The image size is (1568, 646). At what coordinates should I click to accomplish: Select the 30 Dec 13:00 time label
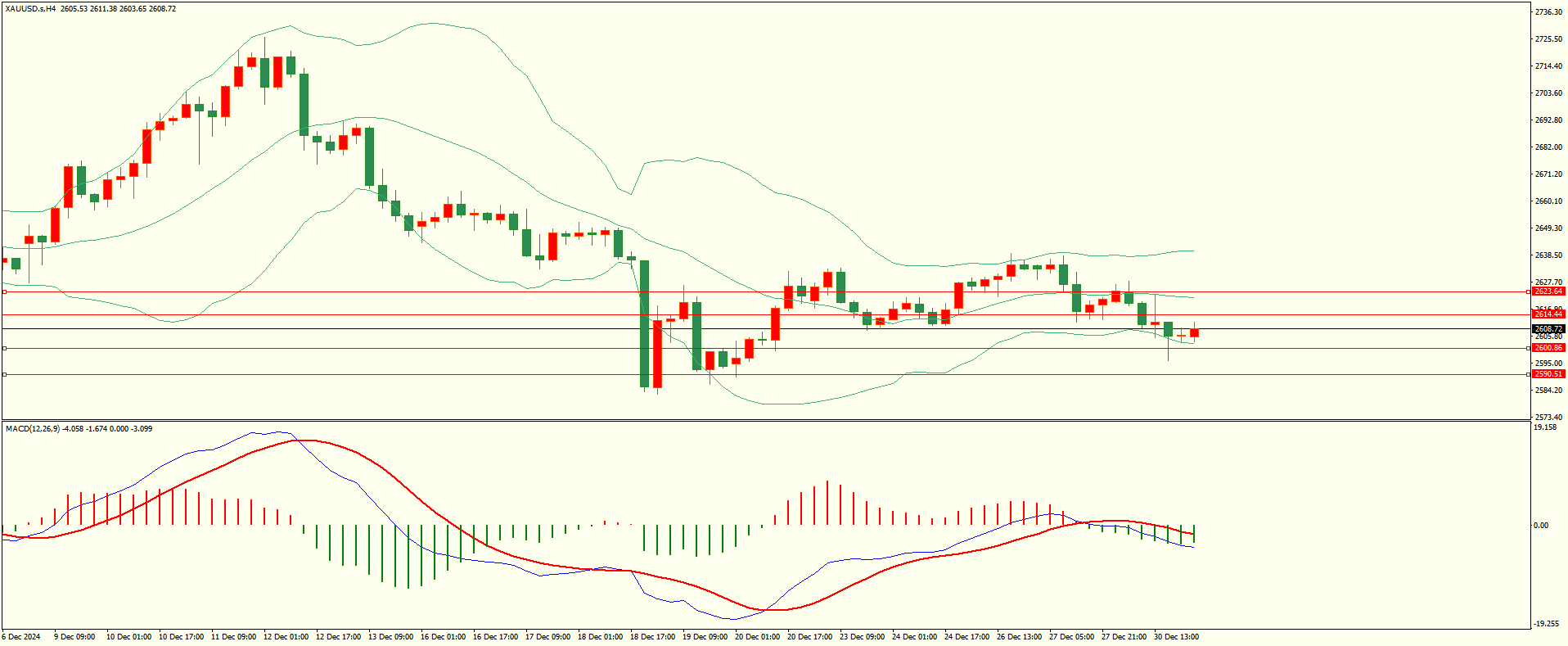pos(1176,637)
